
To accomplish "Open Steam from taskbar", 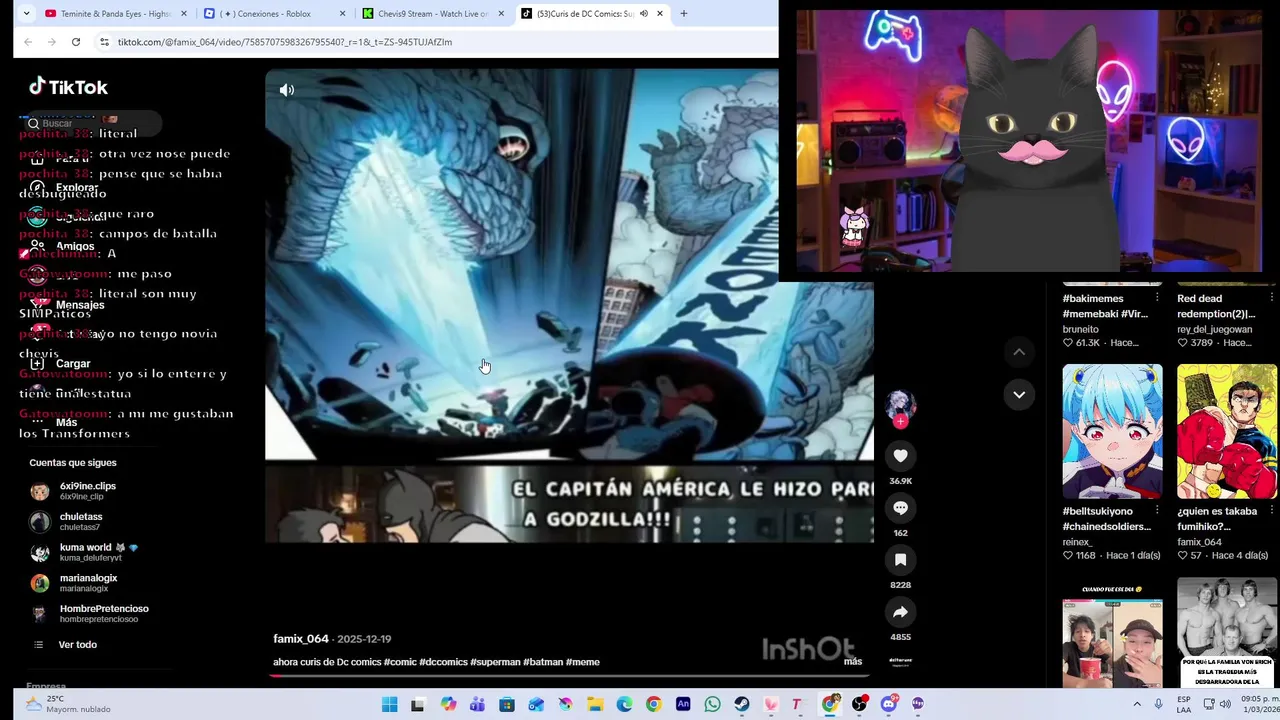I will point(741,705).
